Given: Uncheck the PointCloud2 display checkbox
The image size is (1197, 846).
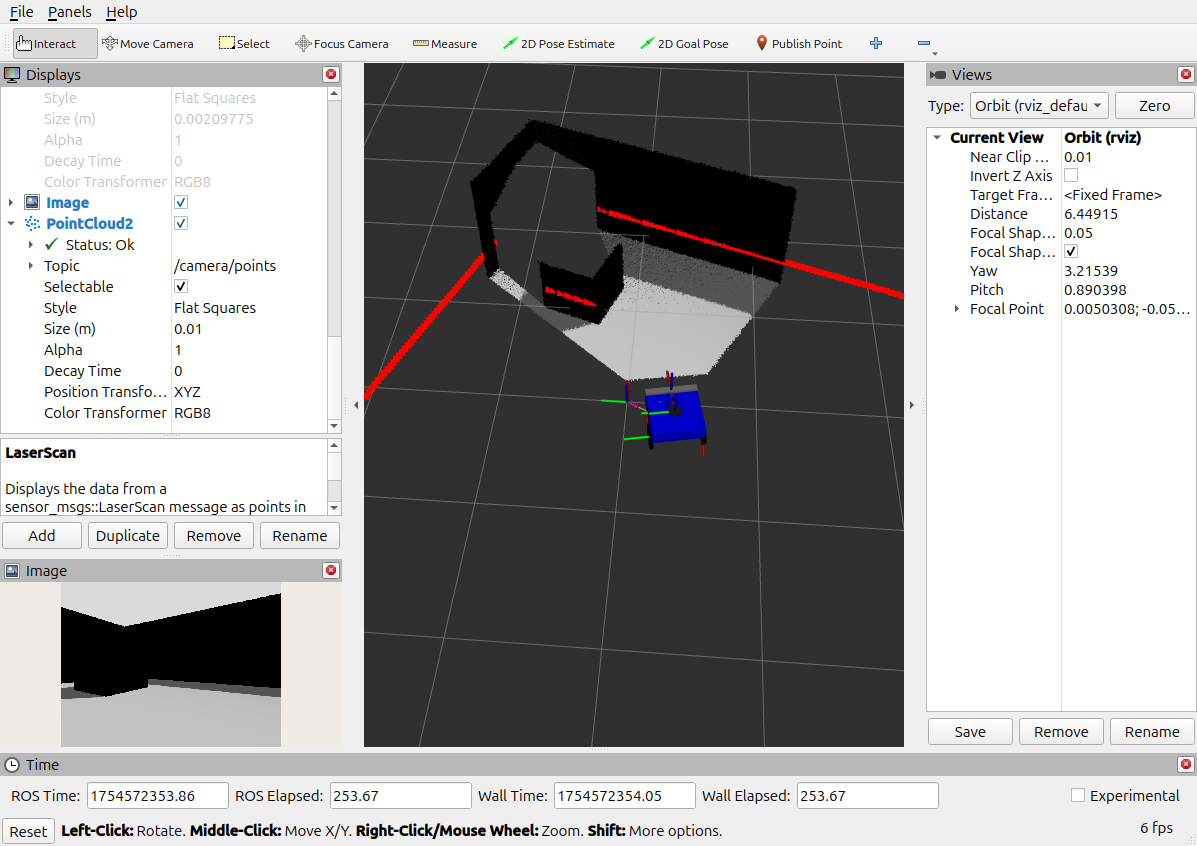Looking at the screenshot, I should [181, 224].
